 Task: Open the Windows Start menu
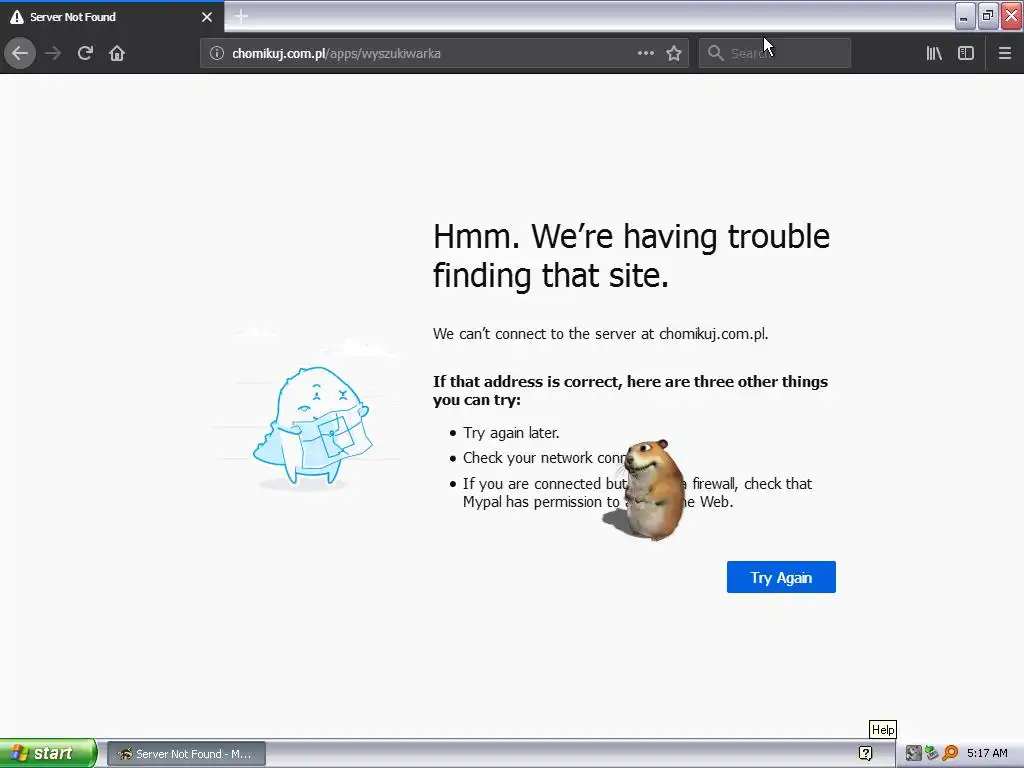point(48,754)
